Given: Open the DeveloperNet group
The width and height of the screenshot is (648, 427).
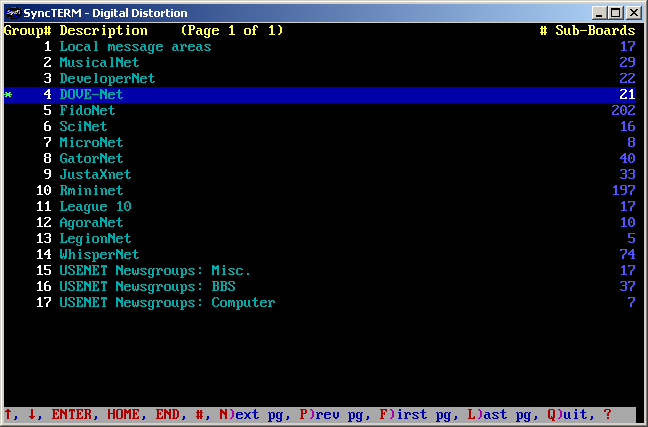Looking at the screenshot, I should point(107,79).
